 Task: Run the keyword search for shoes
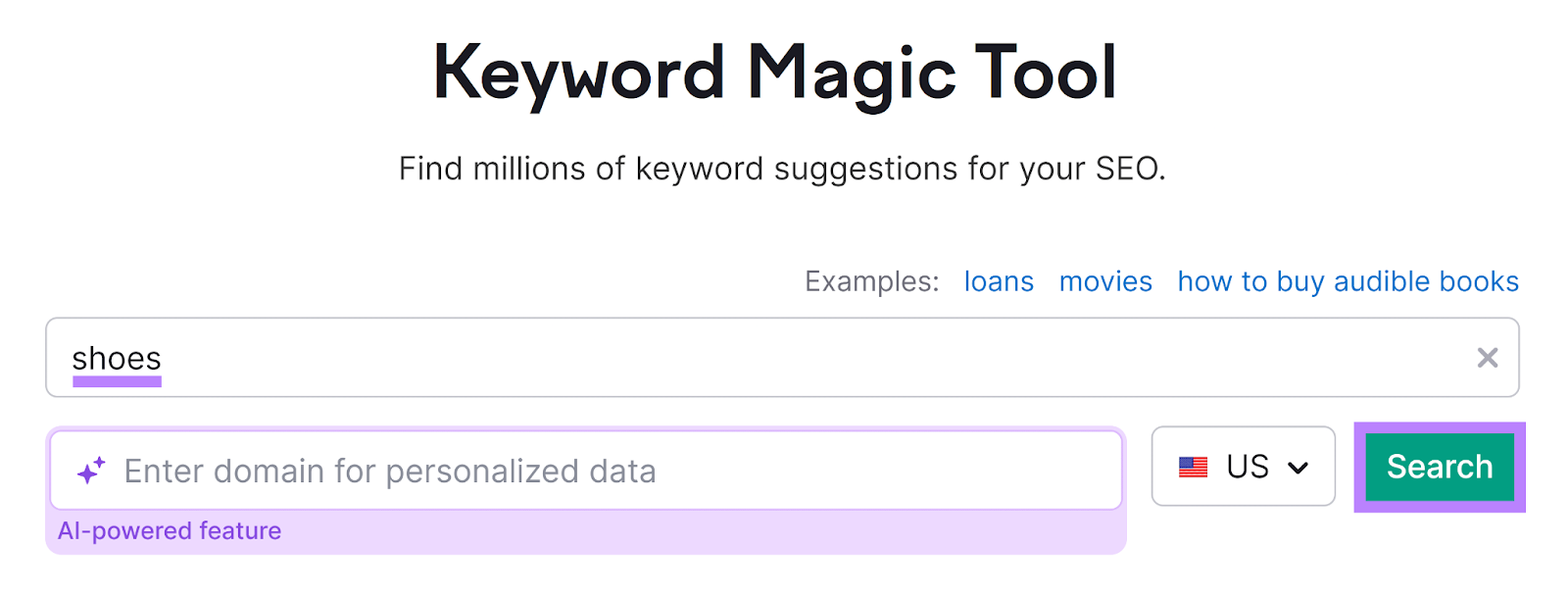[1439, 467]
